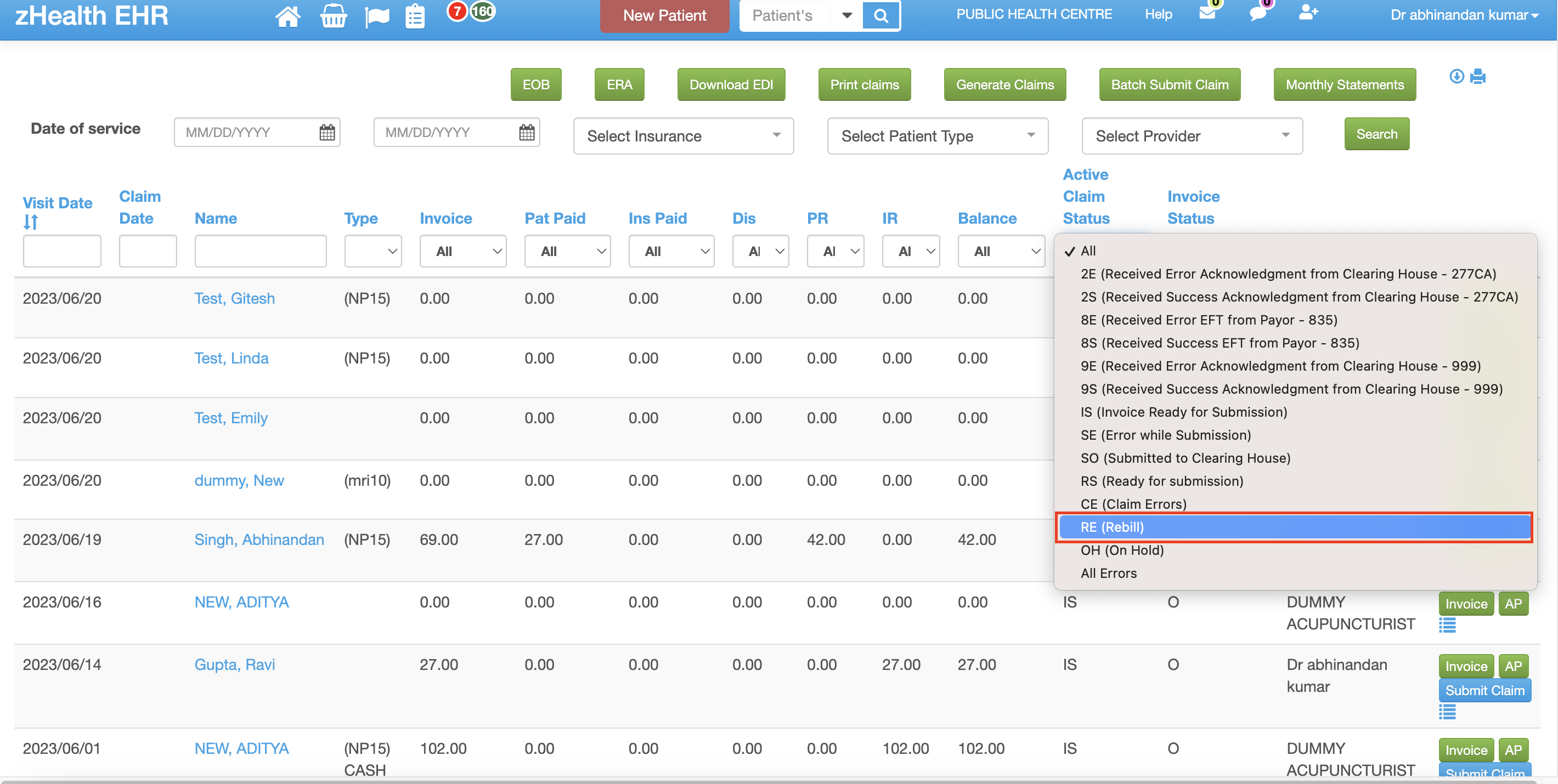
Task: Select 8S Received Success EFT option
Action: pos(1294,343)
